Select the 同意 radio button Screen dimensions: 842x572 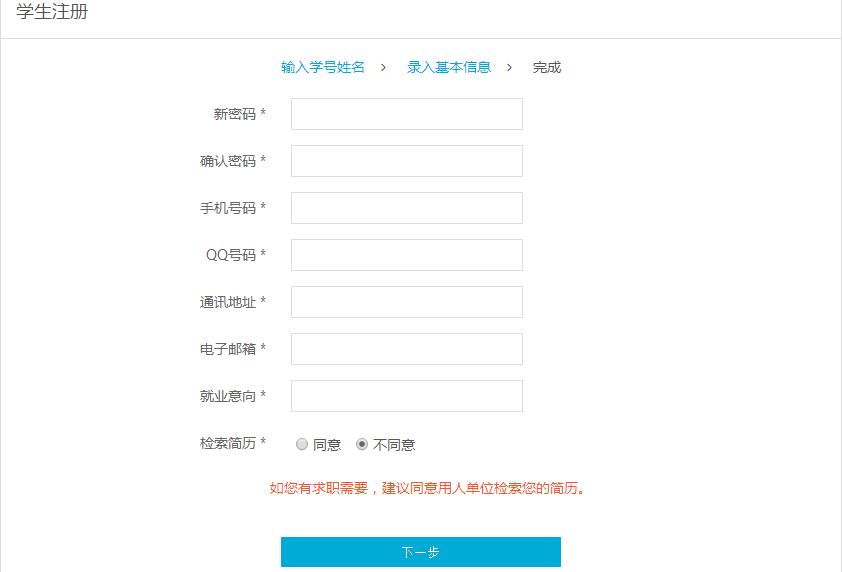tap(302, 444)
